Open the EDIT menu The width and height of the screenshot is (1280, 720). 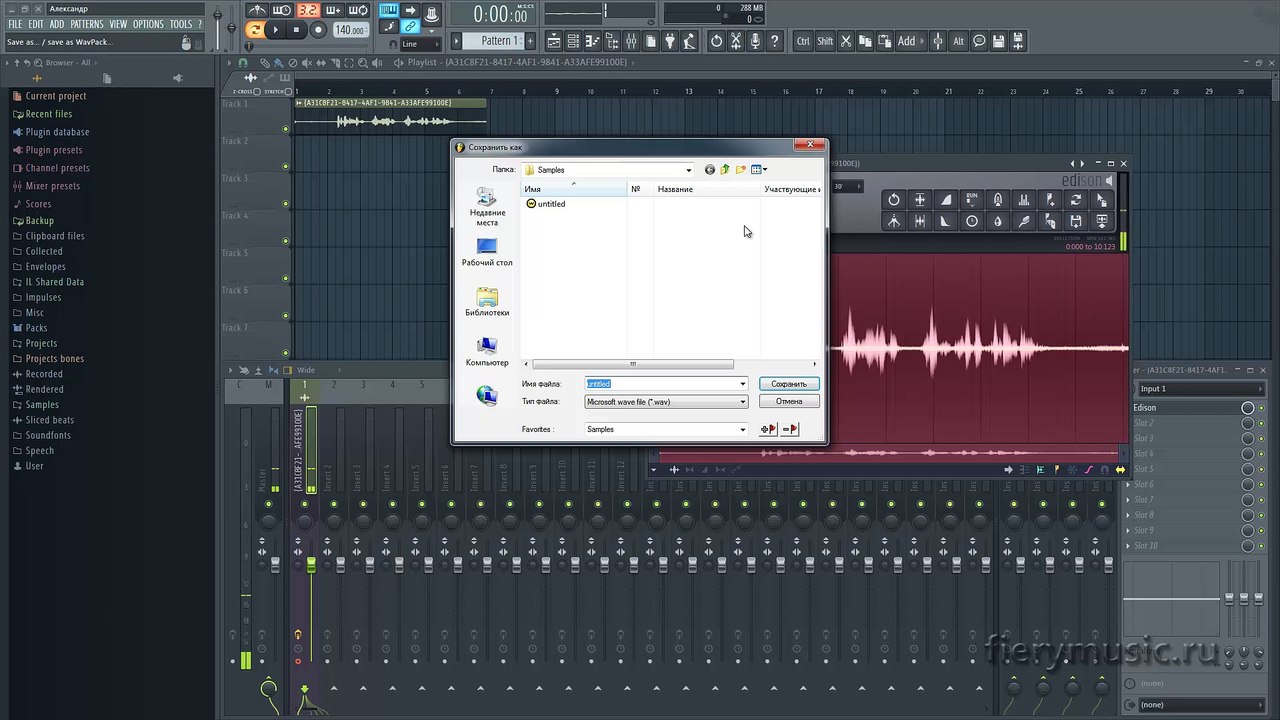tap(36, 24)
